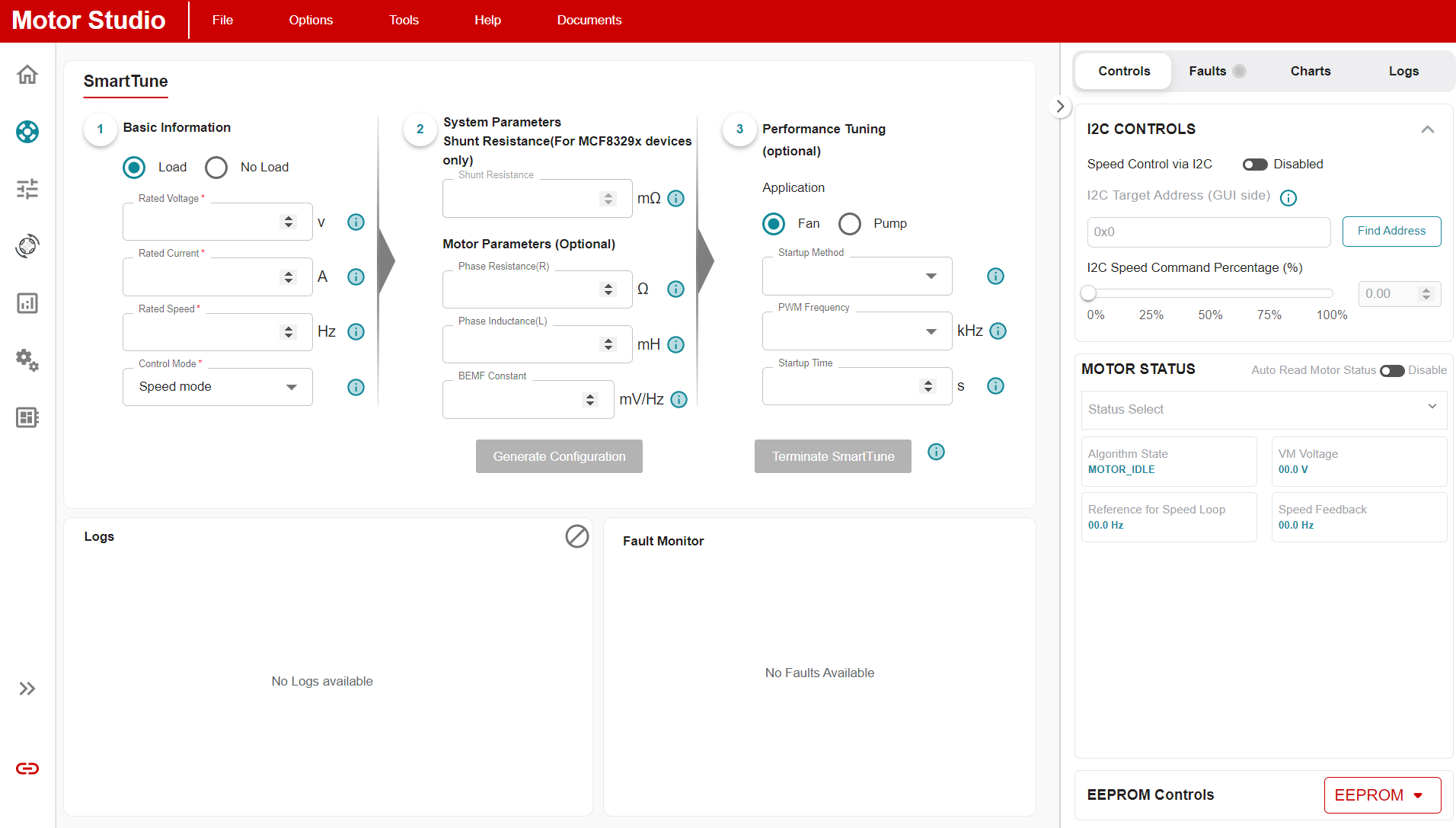Expand the Status Select dropdown
Image resolution: width=1456 pixels, height=828 pixels.
click(x=1263, y=410)
